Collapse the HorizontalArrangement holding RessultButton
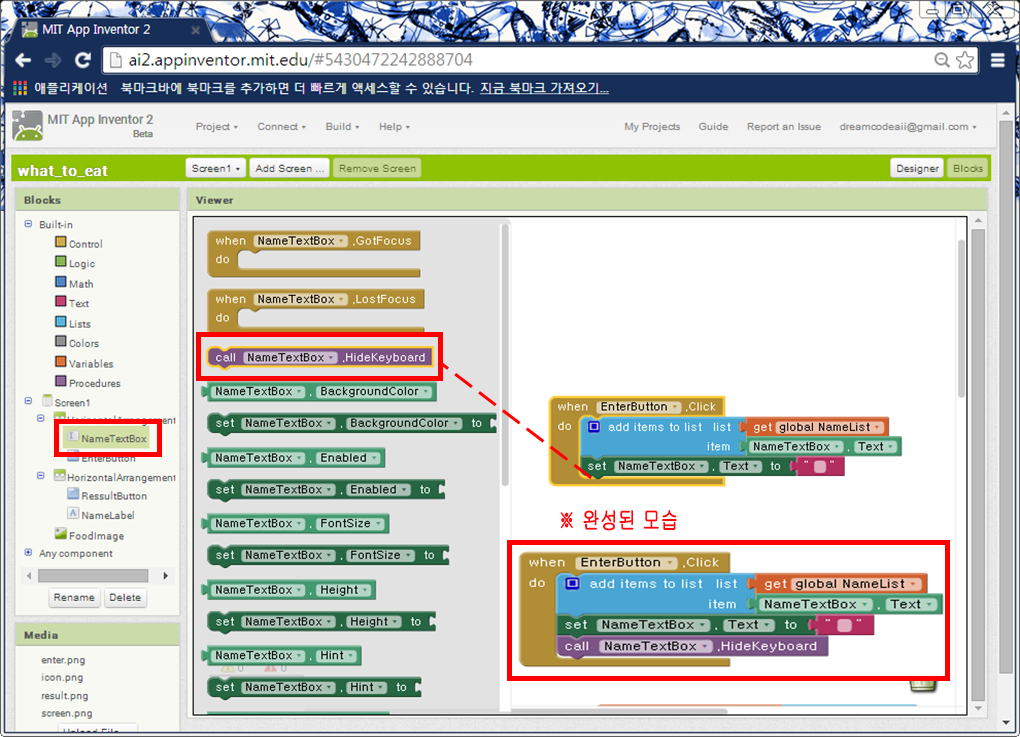 pyautogui.click(x=41, y=476)
